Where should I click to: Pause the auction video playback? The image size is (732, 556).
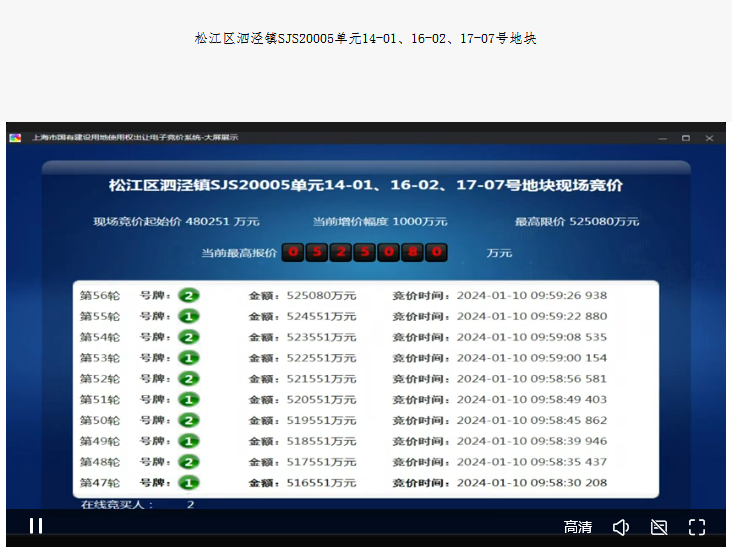tap(35, 526)
